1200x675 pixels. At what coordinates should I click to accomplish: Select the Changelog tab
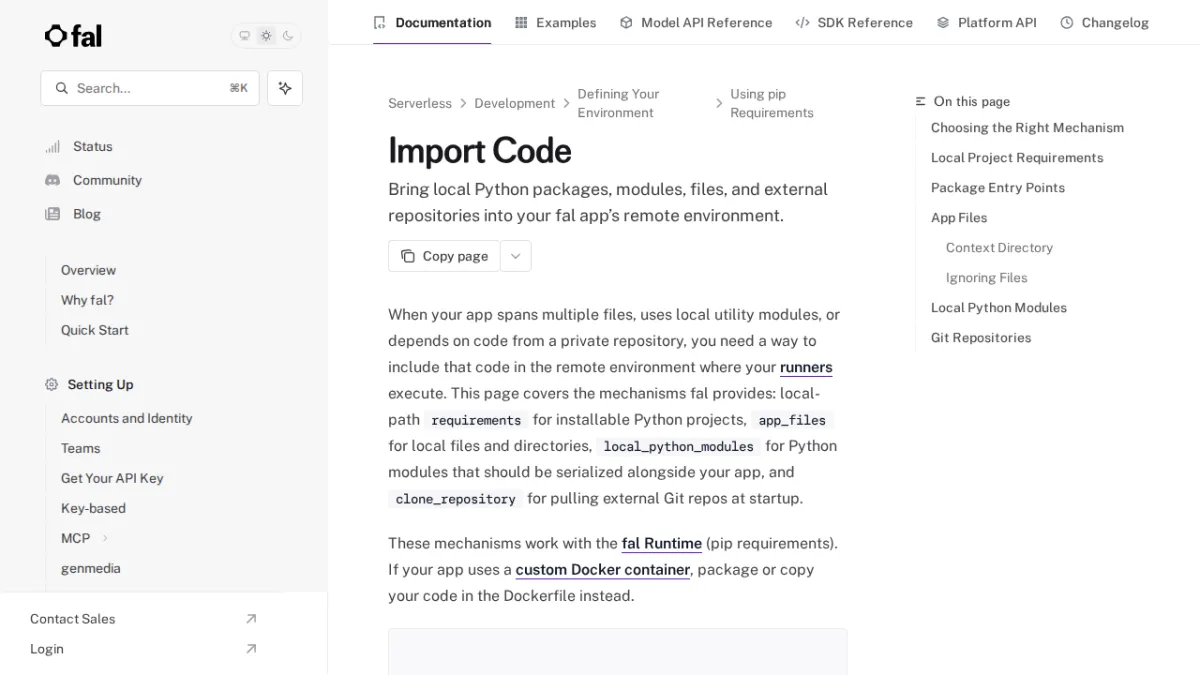point(1104,22)
